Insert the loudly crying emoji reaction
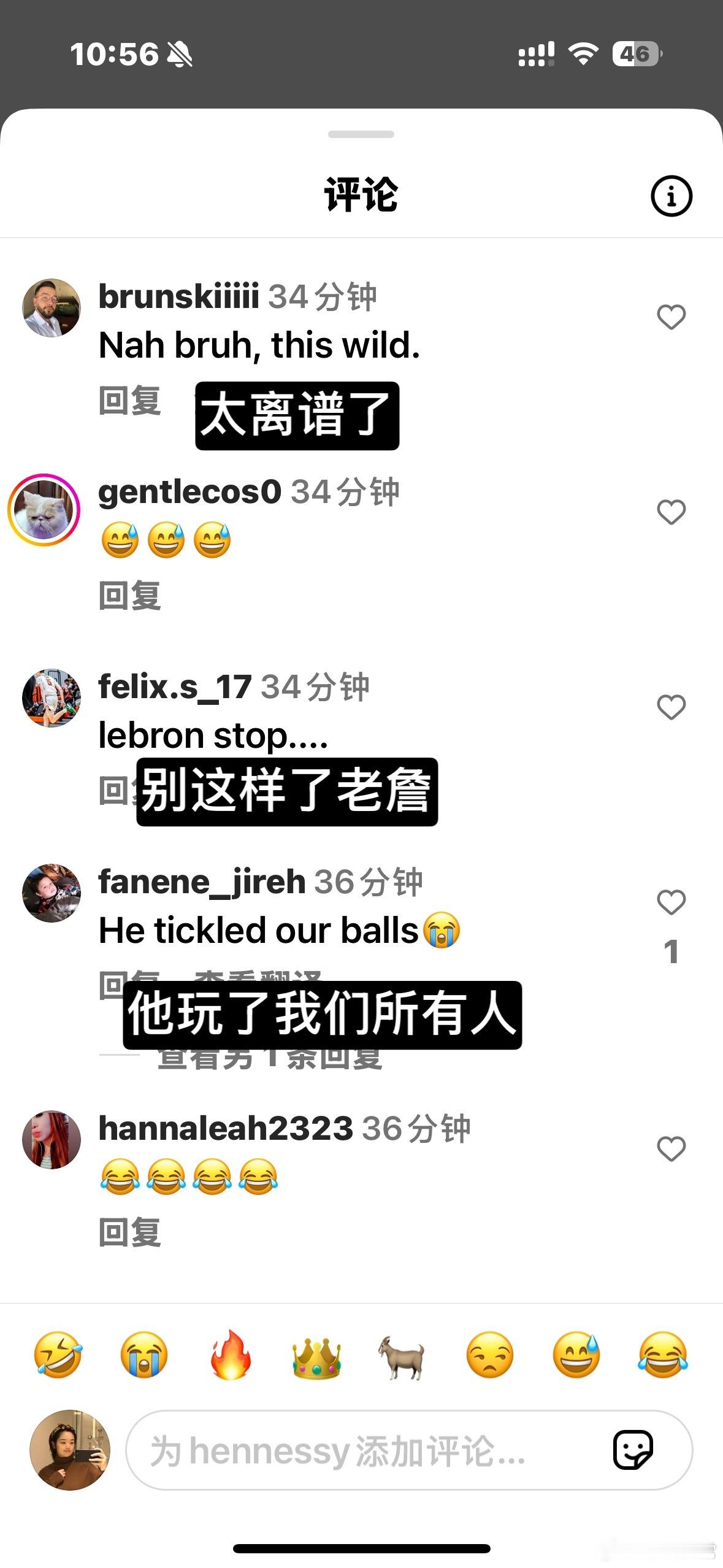 [144, 1355]
